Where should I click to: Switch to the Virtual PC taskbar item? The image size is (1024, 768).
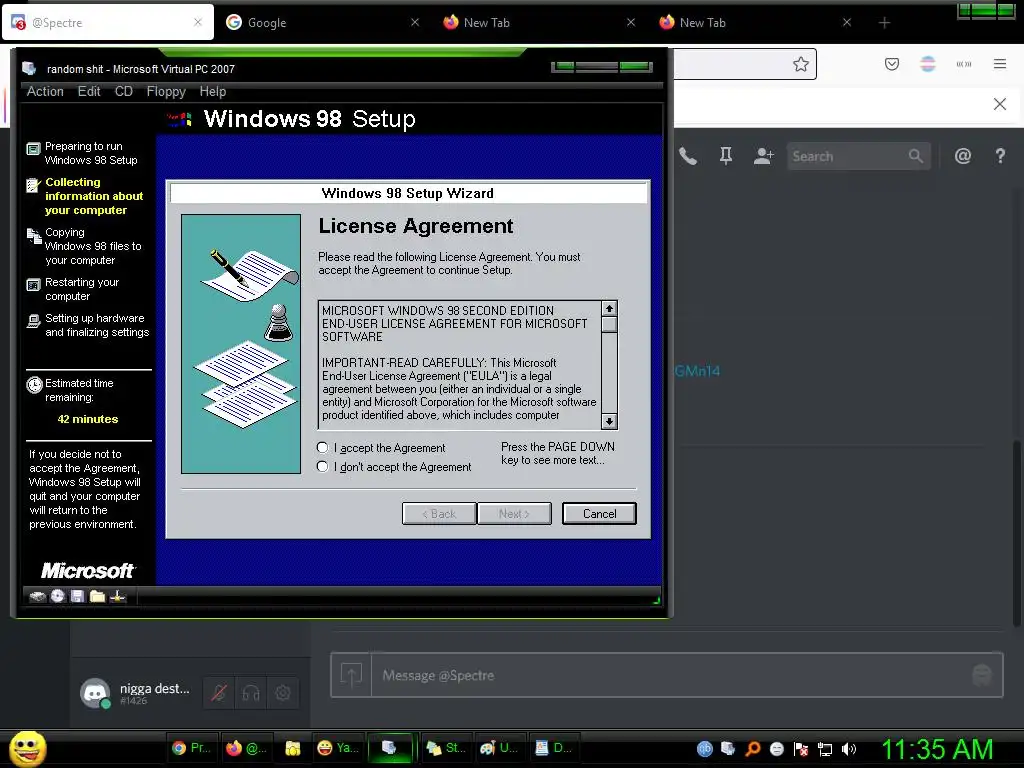390,748
